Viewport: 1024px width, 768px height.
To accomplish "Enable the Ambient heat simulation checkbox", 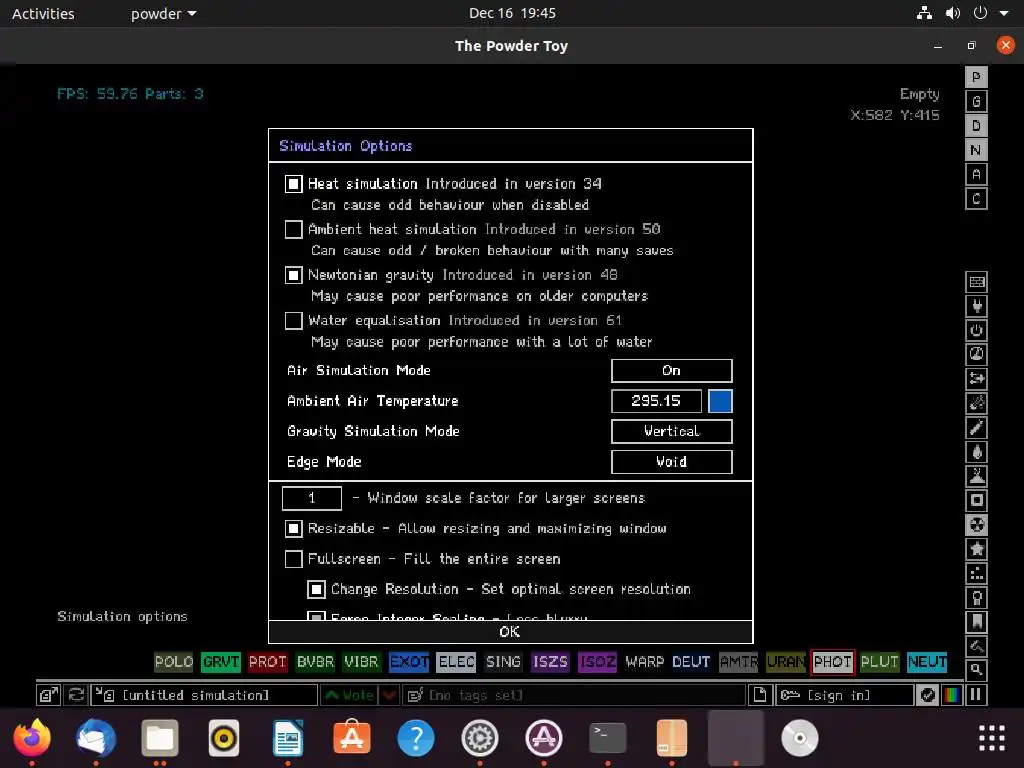I will (x=294, y=229).
